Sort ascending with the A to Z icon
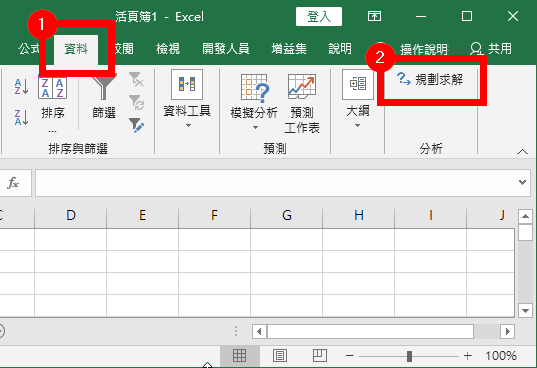The width and height of the screenshot is (537, 368). [x=21, y=86]
